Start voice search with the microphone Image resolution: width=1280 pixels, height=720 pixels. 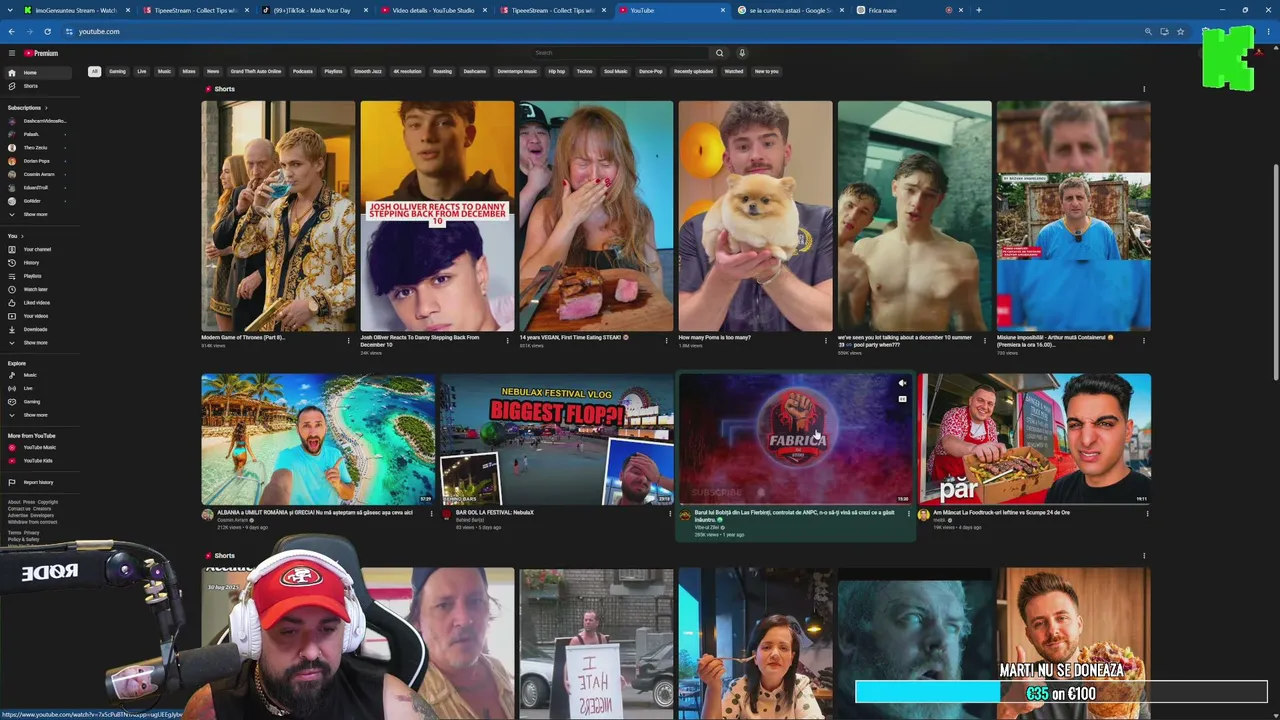(742, 53)
